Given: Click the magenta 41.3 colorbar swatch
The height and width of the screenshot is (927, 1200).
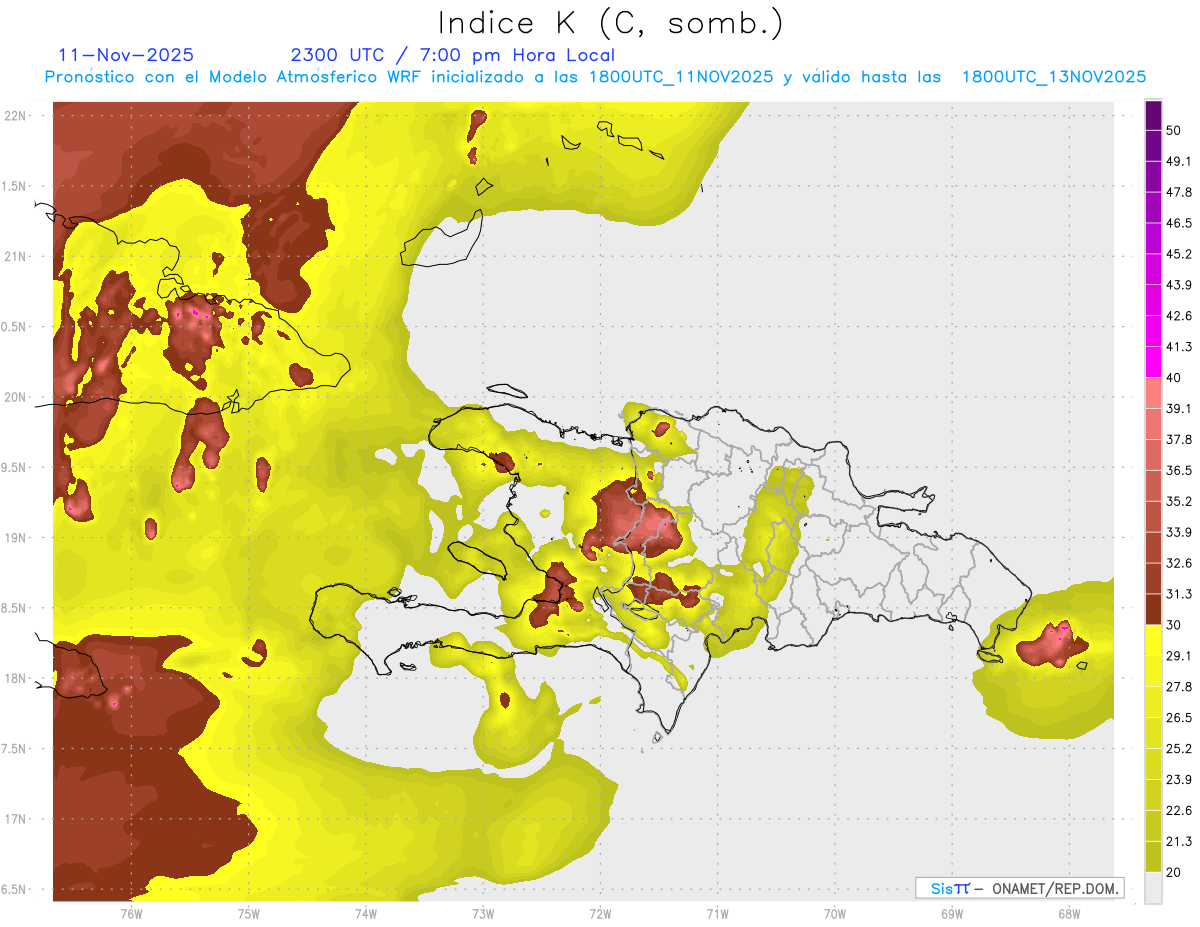Looking at the screenshot, I should point(1154,362).
